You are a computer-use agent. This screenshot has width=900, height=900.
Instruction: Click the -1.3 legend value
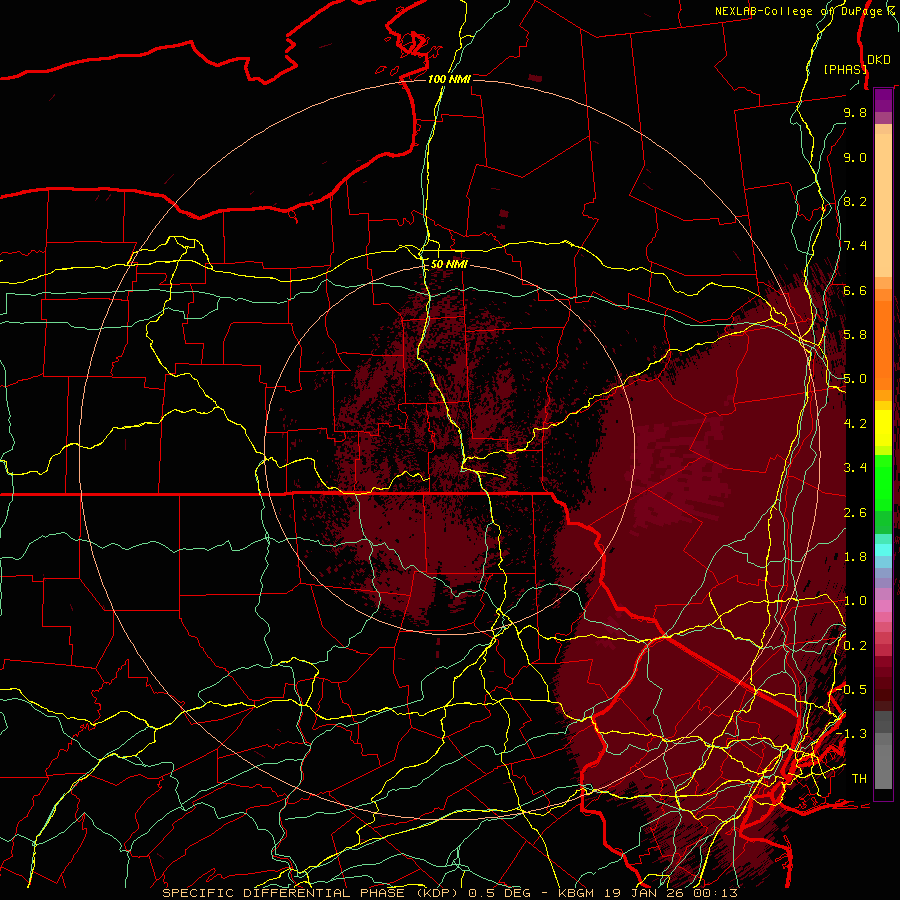[852, 734]
